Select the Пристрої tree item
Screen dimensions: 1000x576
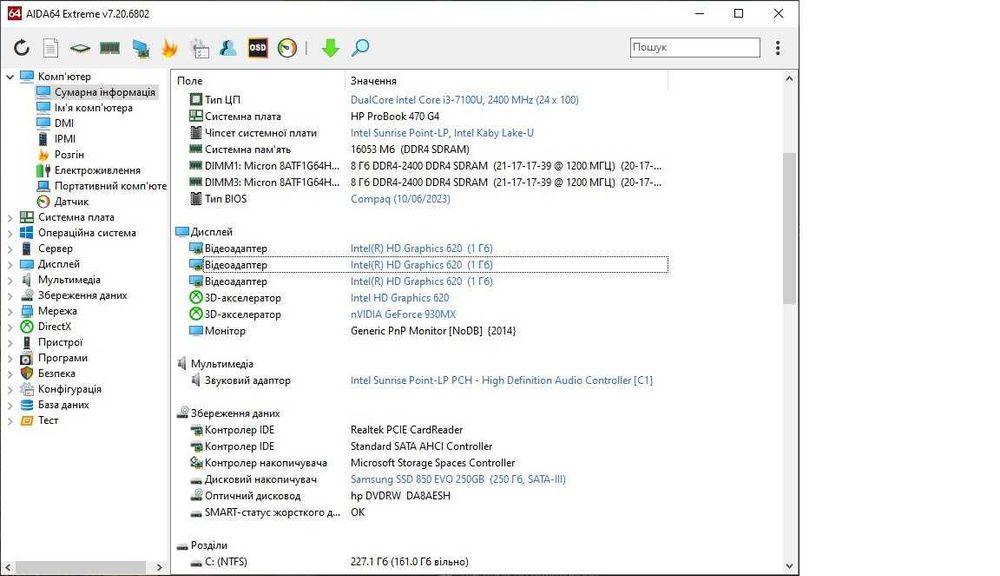(x=60, y=343)
